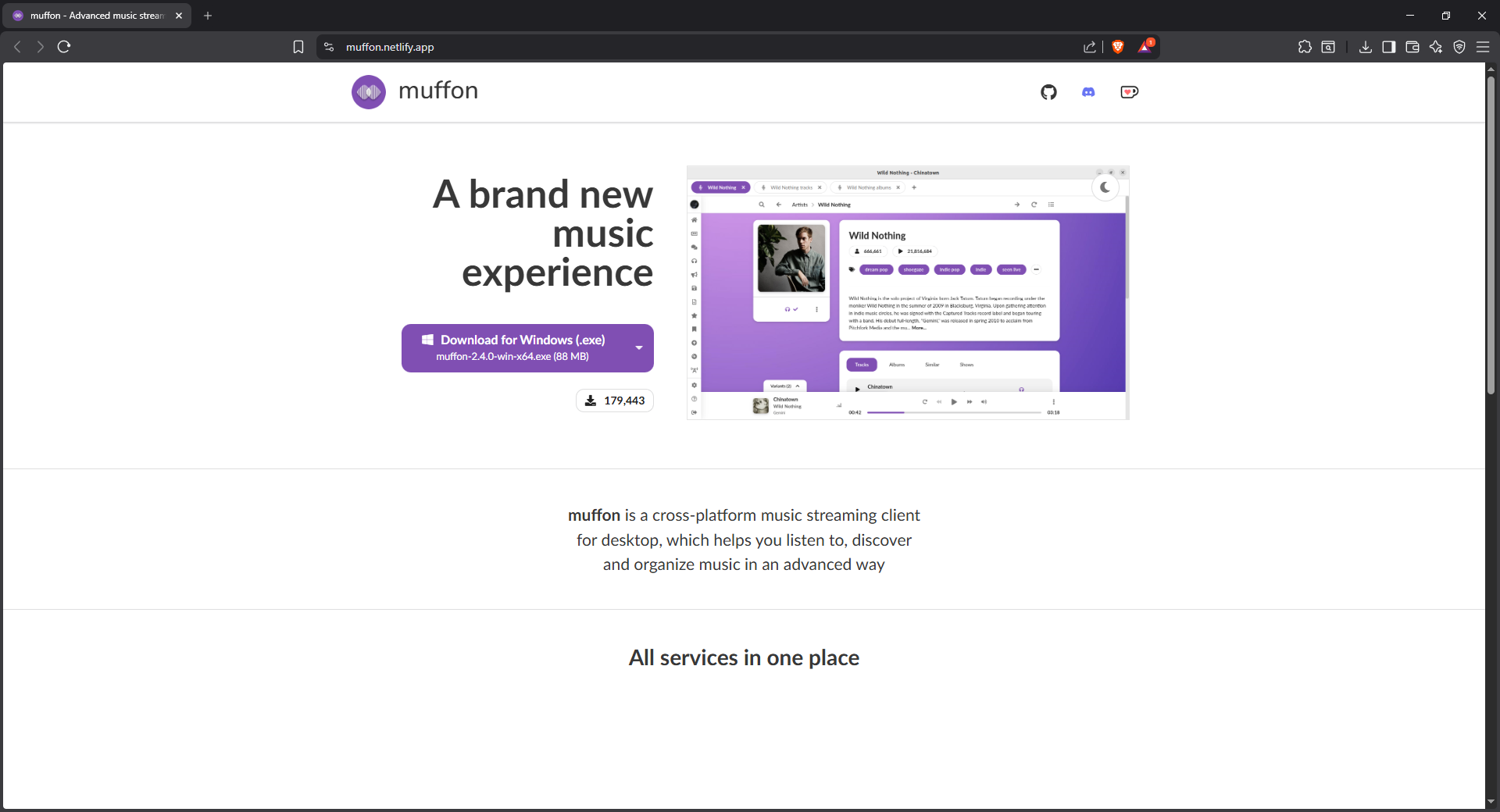
Task: Open Brave Shields lion icon
Action: point(1118,47)
